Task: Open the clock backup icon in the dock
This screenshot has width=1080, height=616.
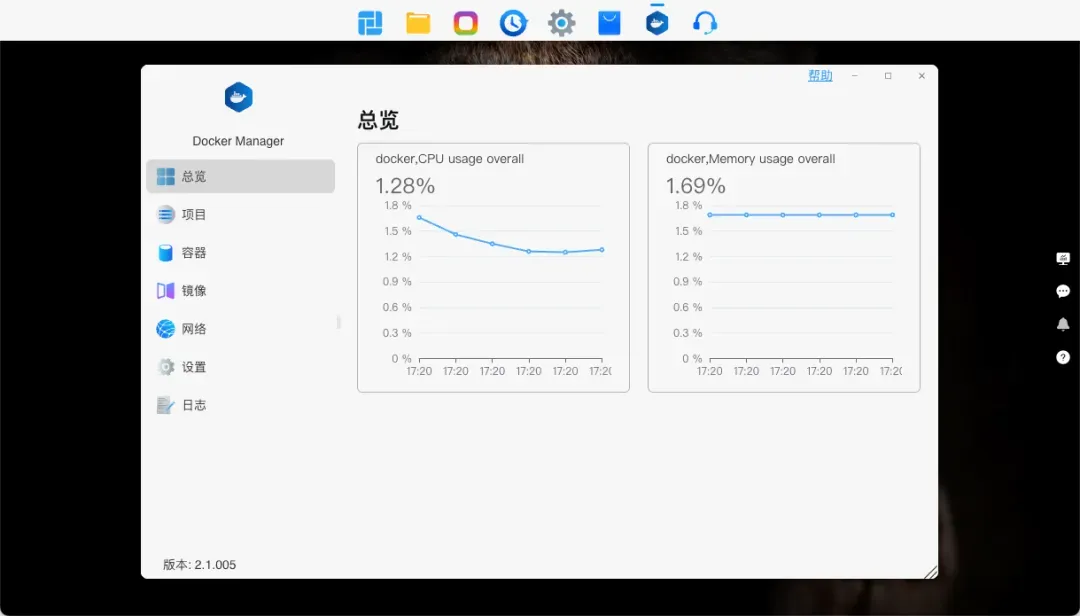Action: point(514,23)
